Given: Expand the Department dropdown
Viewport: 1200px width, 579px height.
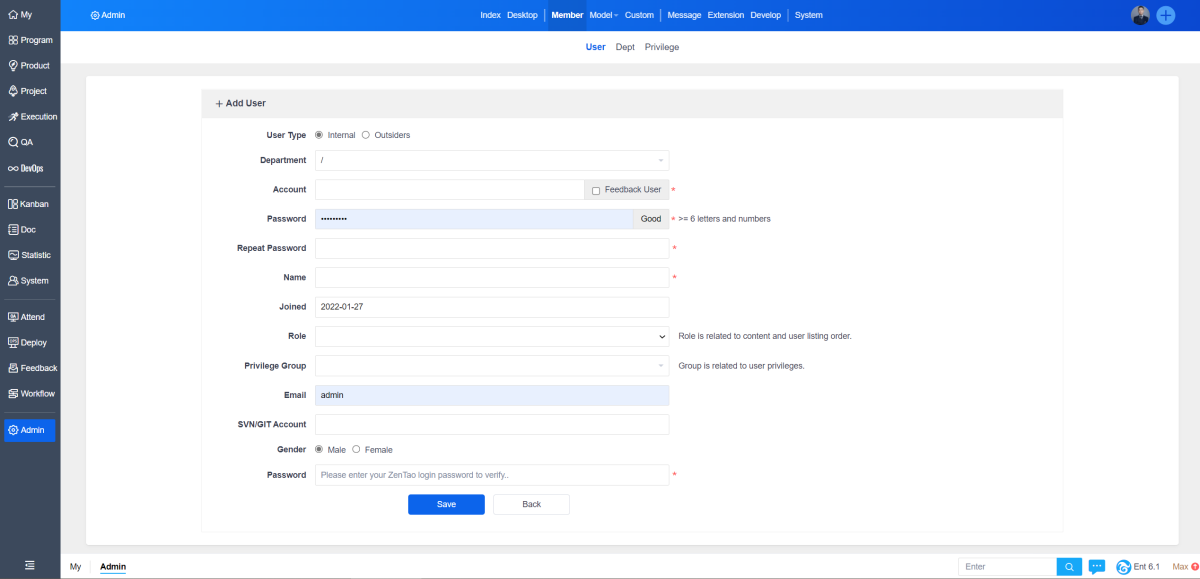Looking at the screenshot, I should [x=491, y=160].
